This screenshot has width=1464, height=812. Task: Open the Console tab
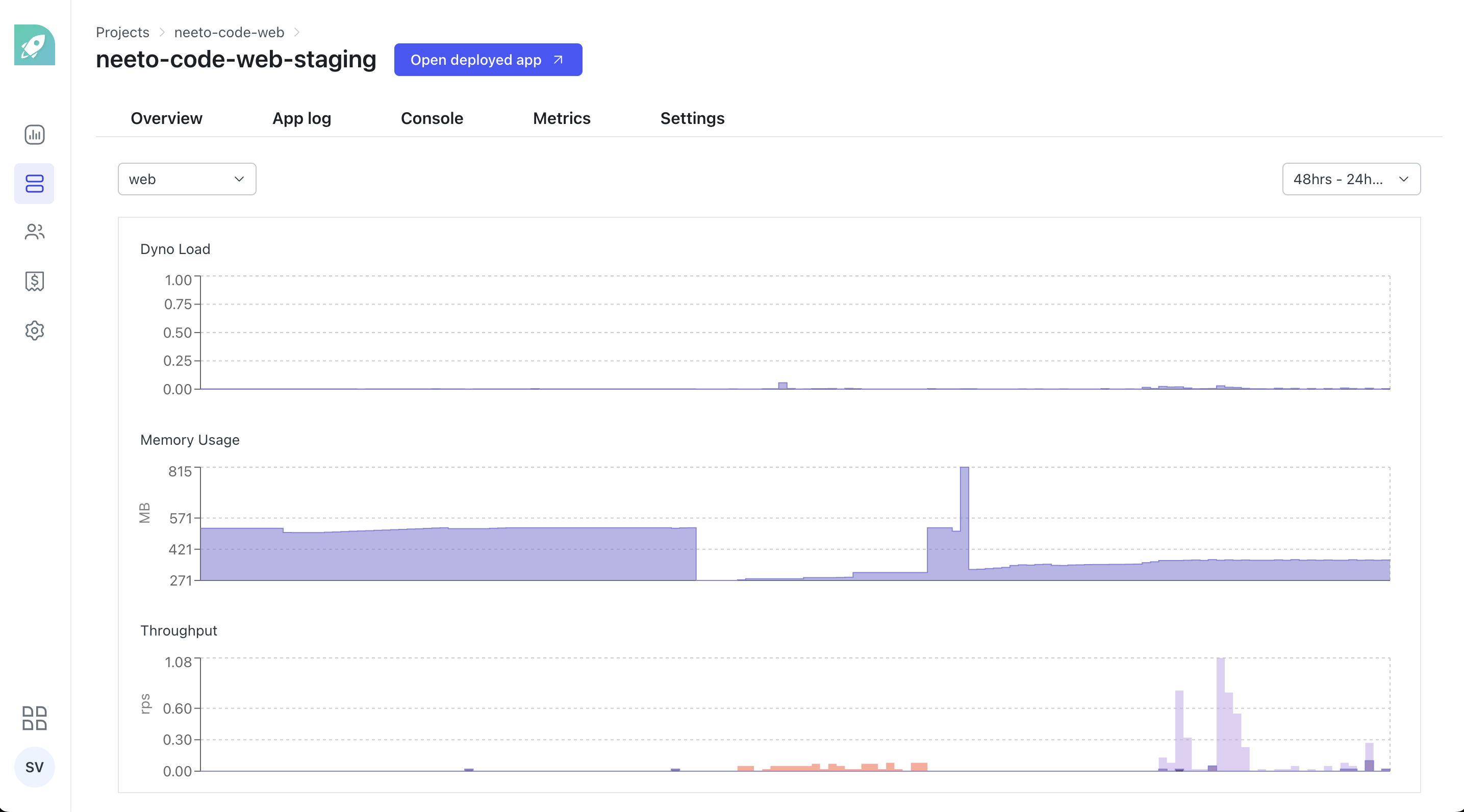[x=432, y=118]
